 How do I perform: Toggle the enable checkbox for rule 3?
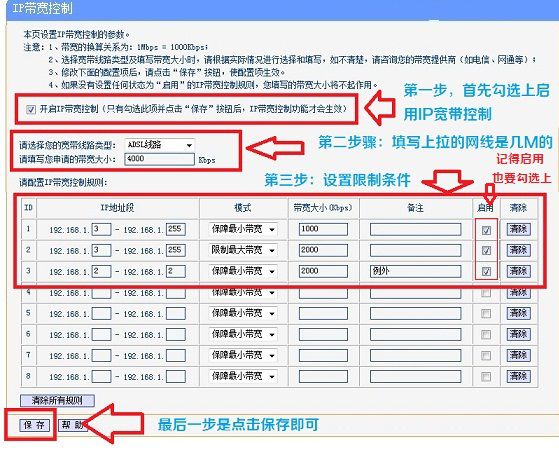click(486, 272)
